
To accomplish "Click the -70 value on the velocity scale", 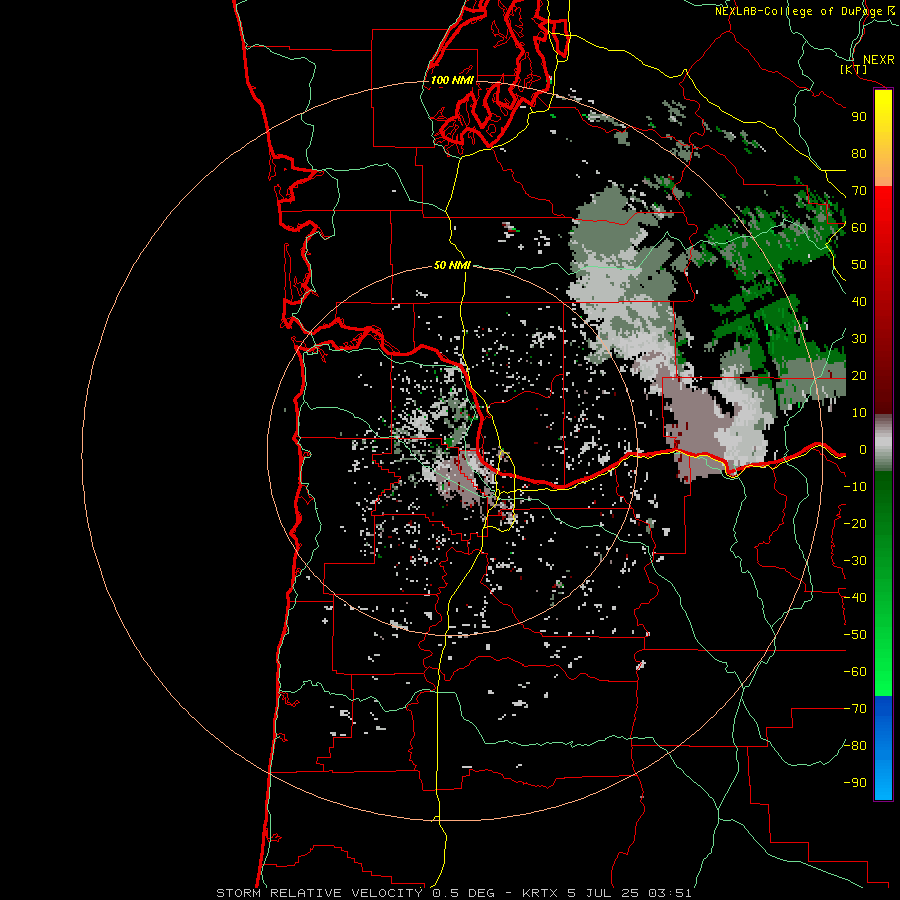I will click(855, 709).
